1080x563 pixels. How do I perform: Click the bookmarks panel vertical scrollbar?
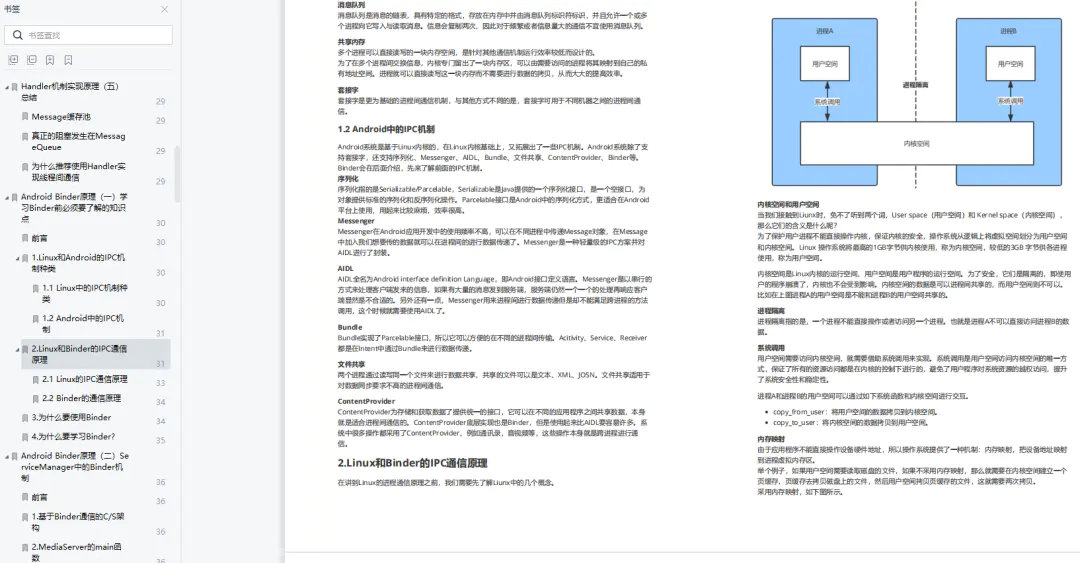177,174
